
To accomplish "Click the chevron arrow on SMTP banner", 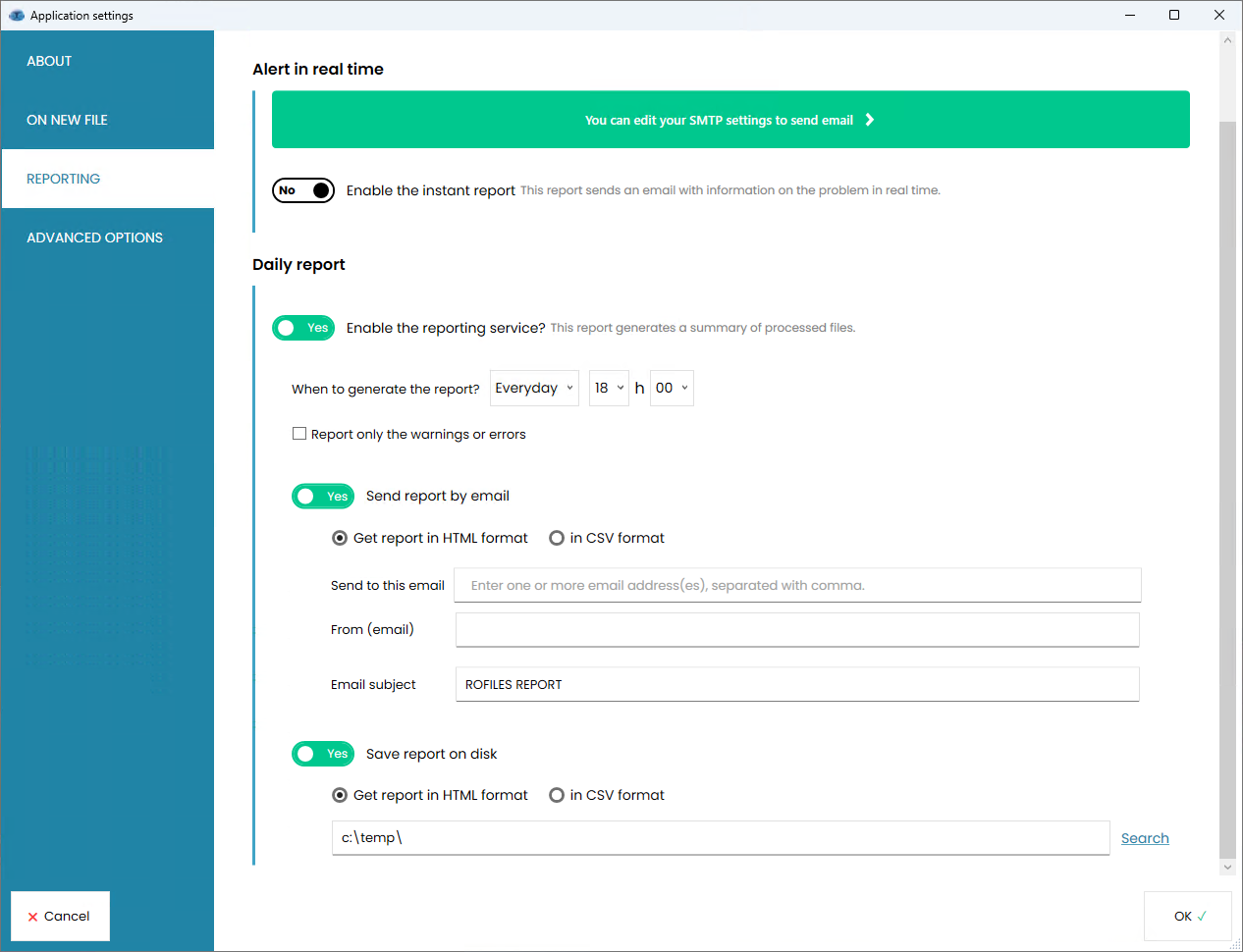I will click(x=870, y=120).
